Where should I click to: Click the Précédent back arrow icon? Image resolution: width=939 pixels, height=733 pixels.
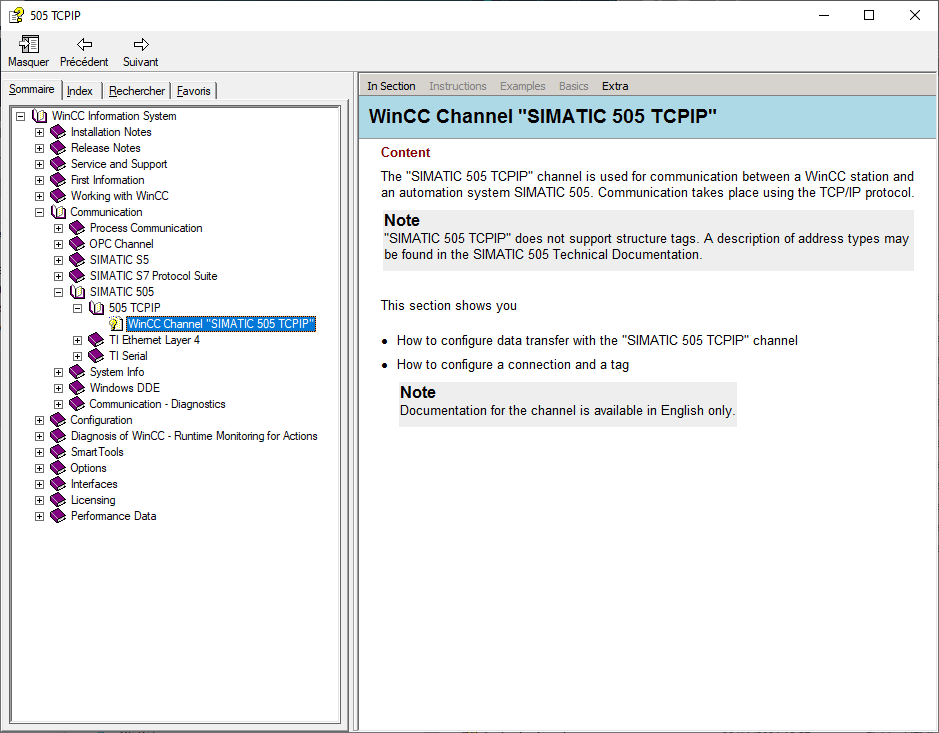pyautogui.click(x=85, y=44)
